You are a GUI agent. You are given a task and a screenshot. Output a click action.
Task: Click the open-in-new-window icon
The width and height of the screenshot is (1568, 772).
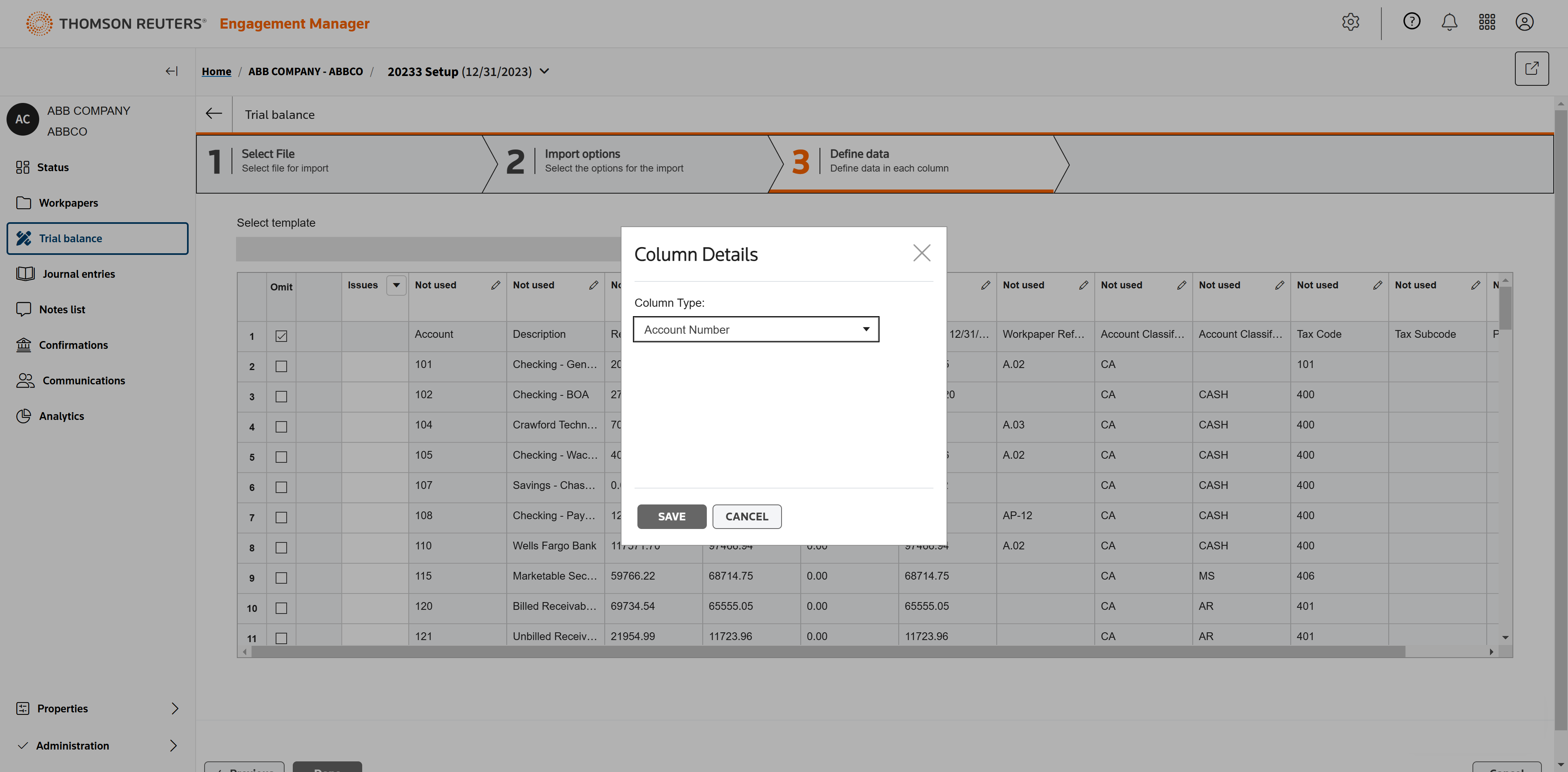point(1532,68)
